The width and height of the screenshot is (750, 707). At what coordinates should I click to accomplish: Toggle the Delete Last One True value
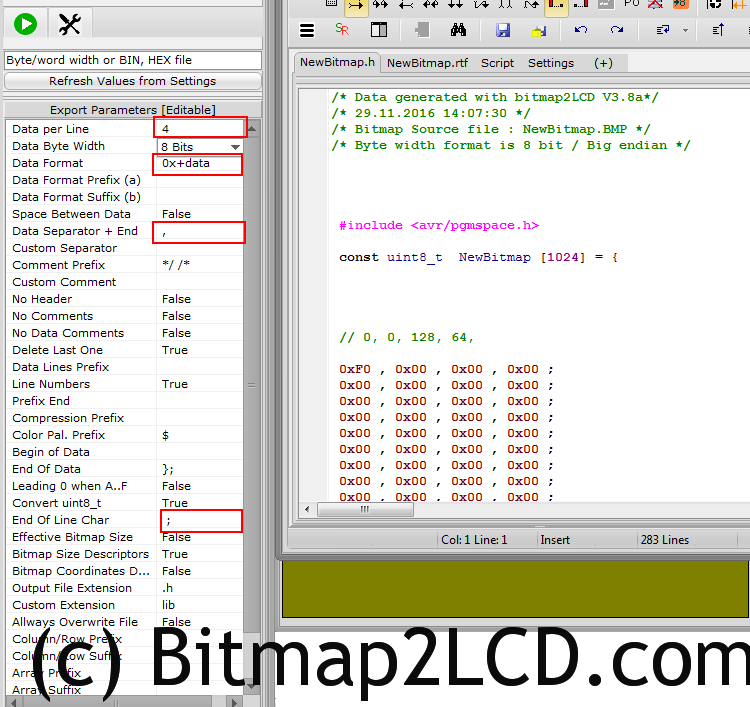click(199, 350)
